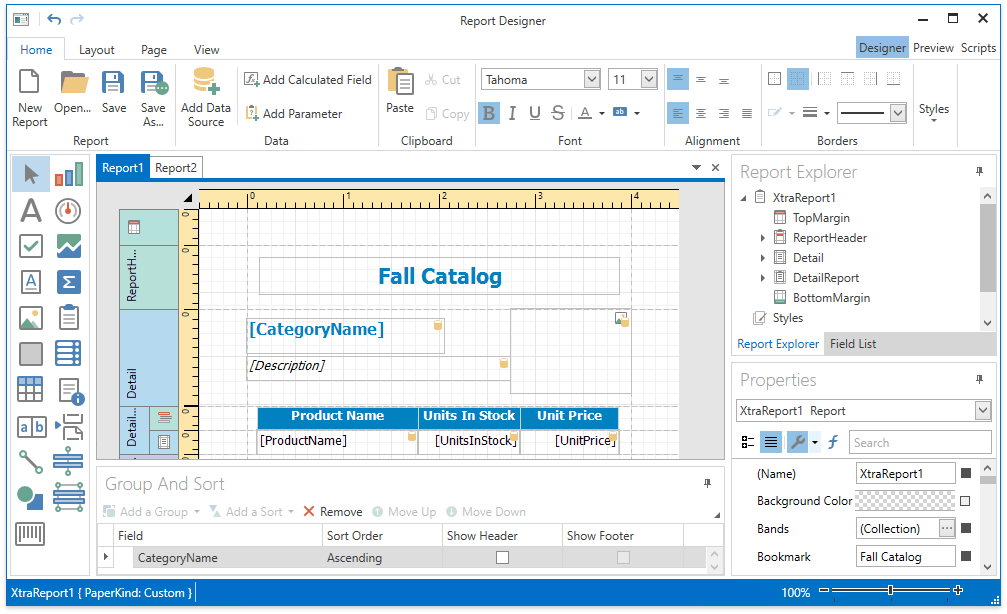Select the Picture Box control in toolbox
The width and height of the screenshot is (1007, 614).
coord(31,318)
